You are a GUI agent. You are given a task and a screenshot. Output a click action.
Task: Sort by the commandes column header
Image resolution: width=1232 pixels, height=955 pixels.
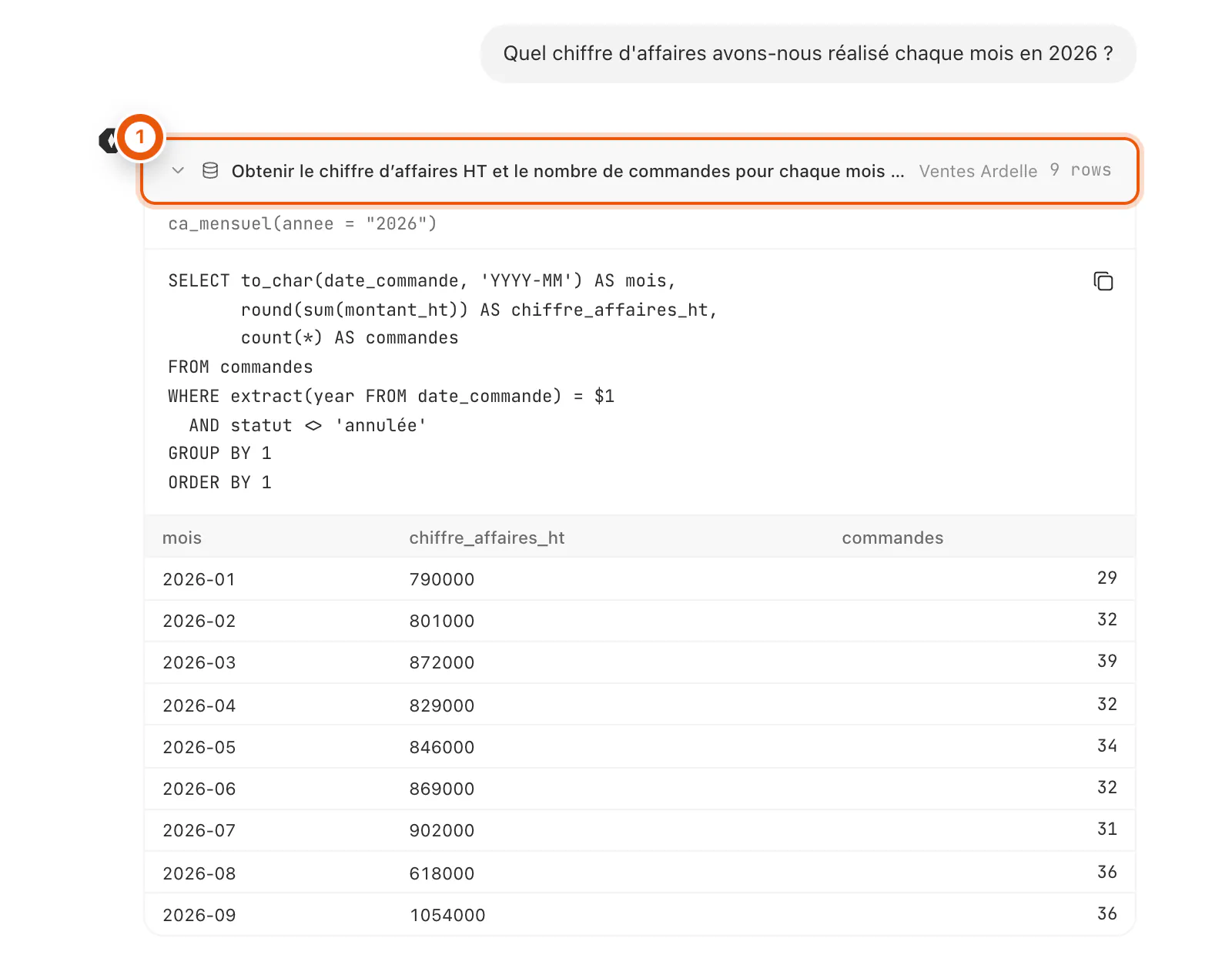tap(892, 538)
